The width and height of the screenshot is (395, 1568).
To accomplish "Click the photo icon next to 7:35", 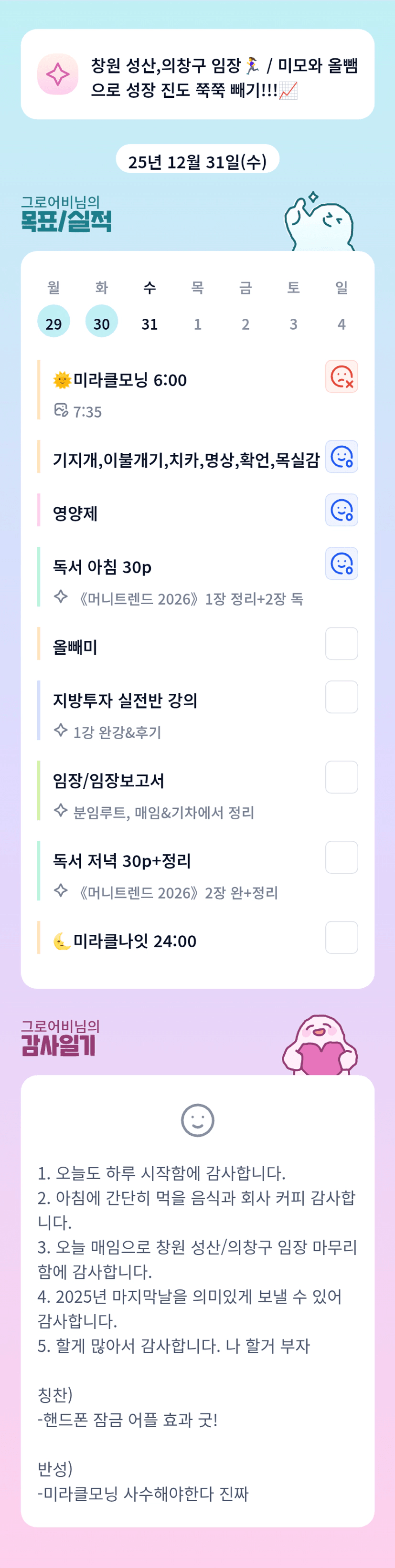I will [61, 410].
